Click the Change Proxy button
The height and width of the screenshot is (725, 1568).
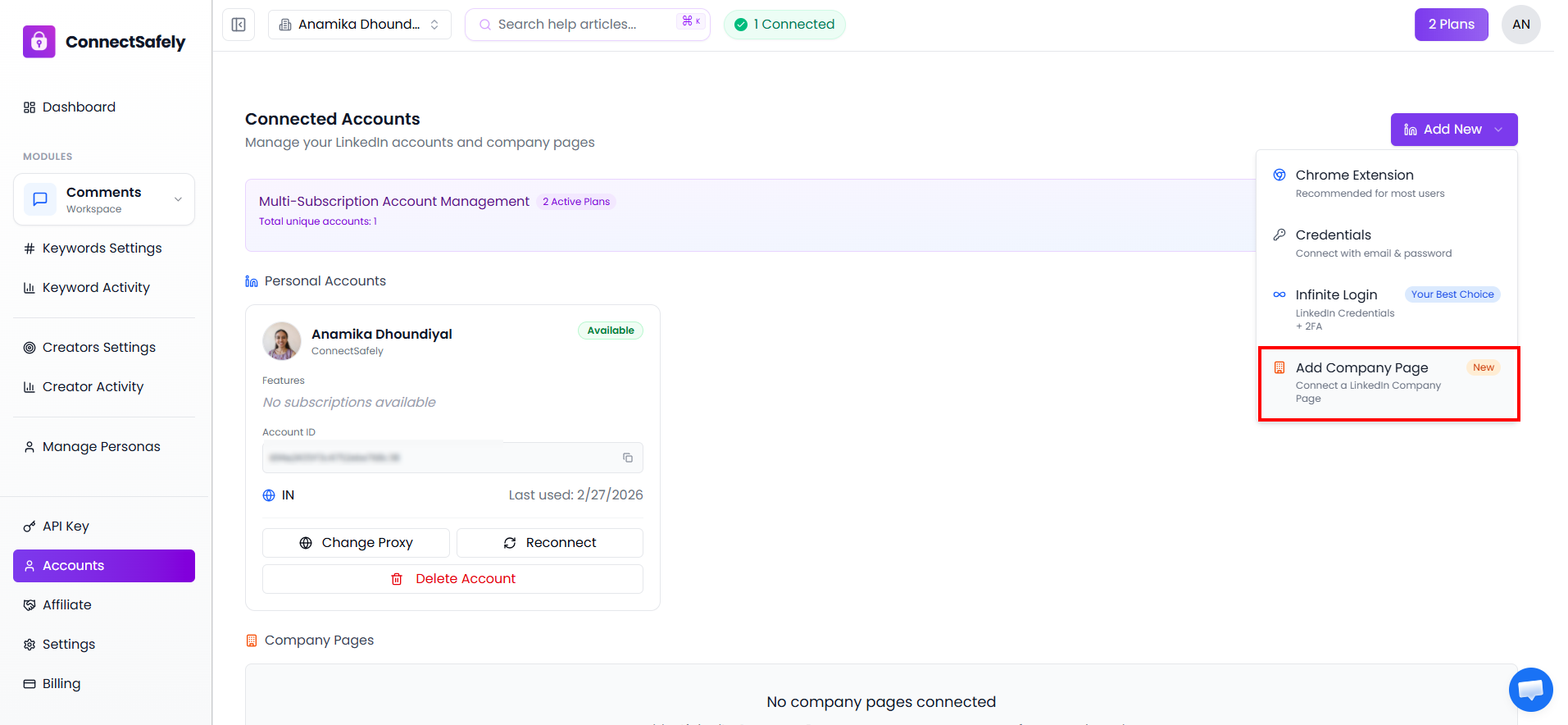[x=356, y=543]
